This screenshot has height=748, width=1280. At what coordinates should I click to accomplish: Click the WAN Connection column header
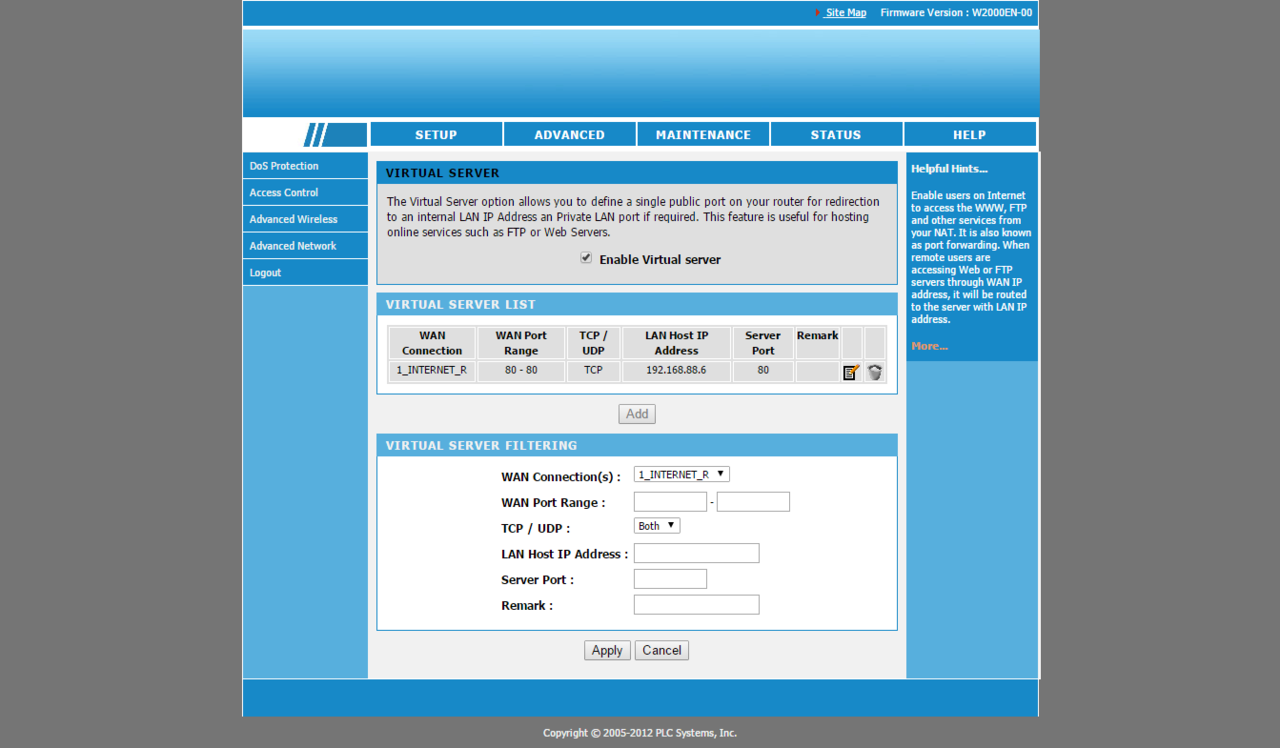coord(432,343)
